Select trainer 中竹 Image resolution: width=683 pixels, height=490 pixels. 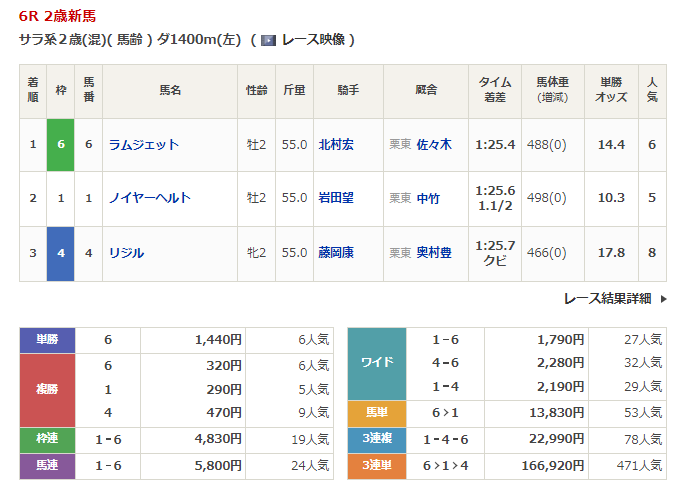tap(428, 199)
